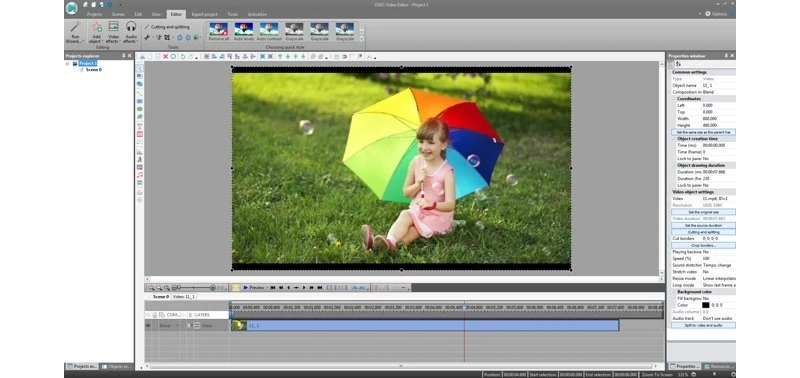Open the Scenes ribbon tab
The height and width of the screenshot is (378, 800).
[x=118, y=14]
